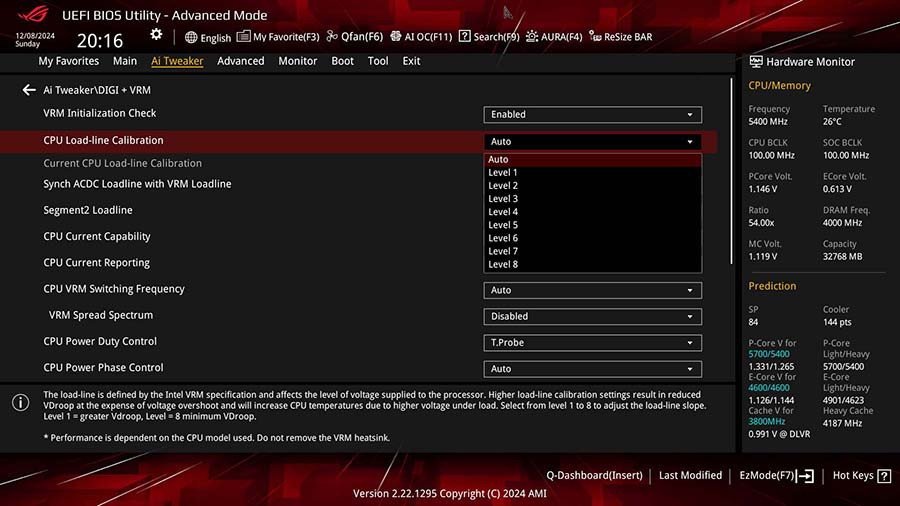Select the VRM Initialization Check label

[99, 113]
